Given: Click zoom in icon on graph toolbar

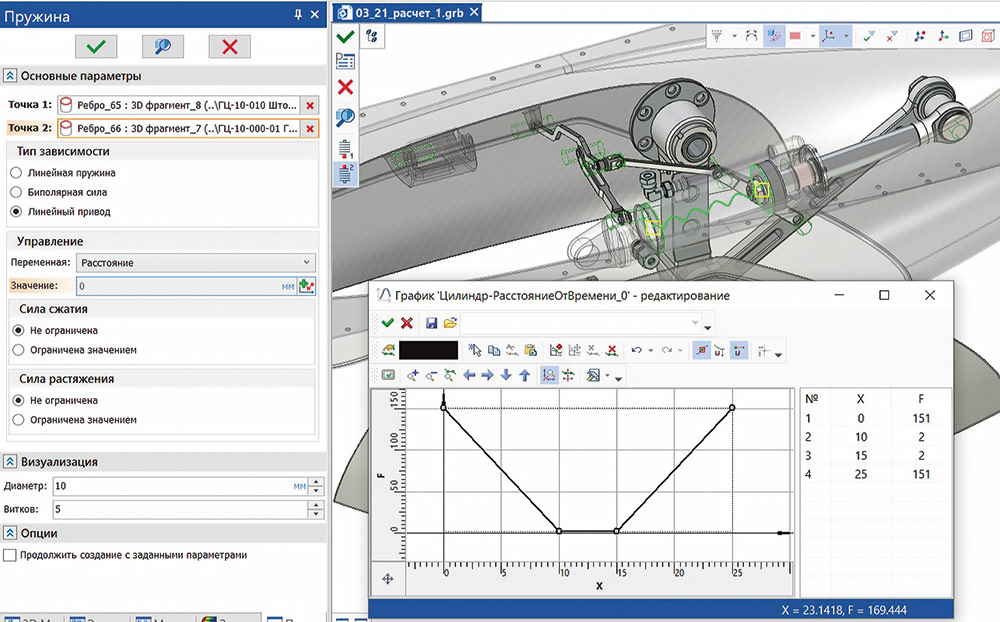Looking at the screenshot, I should pyautogui.click(x=412, y=376).
